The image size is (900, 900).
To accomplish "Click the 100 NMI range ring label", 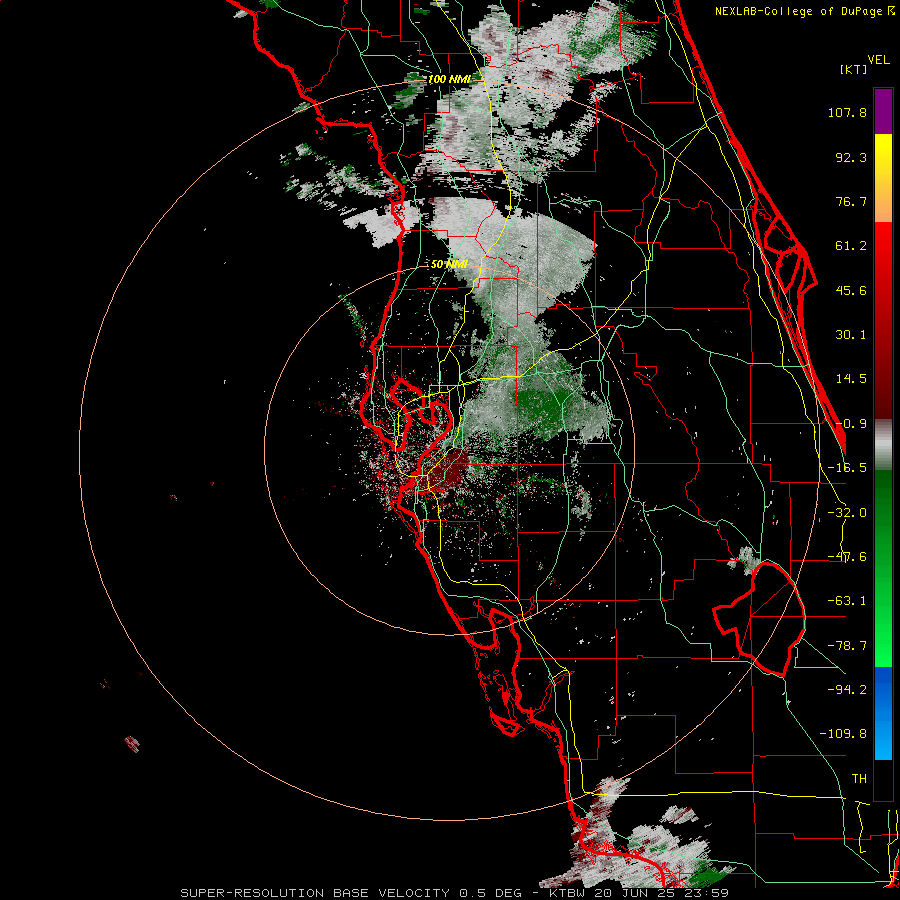I will [x=449, y=79].
